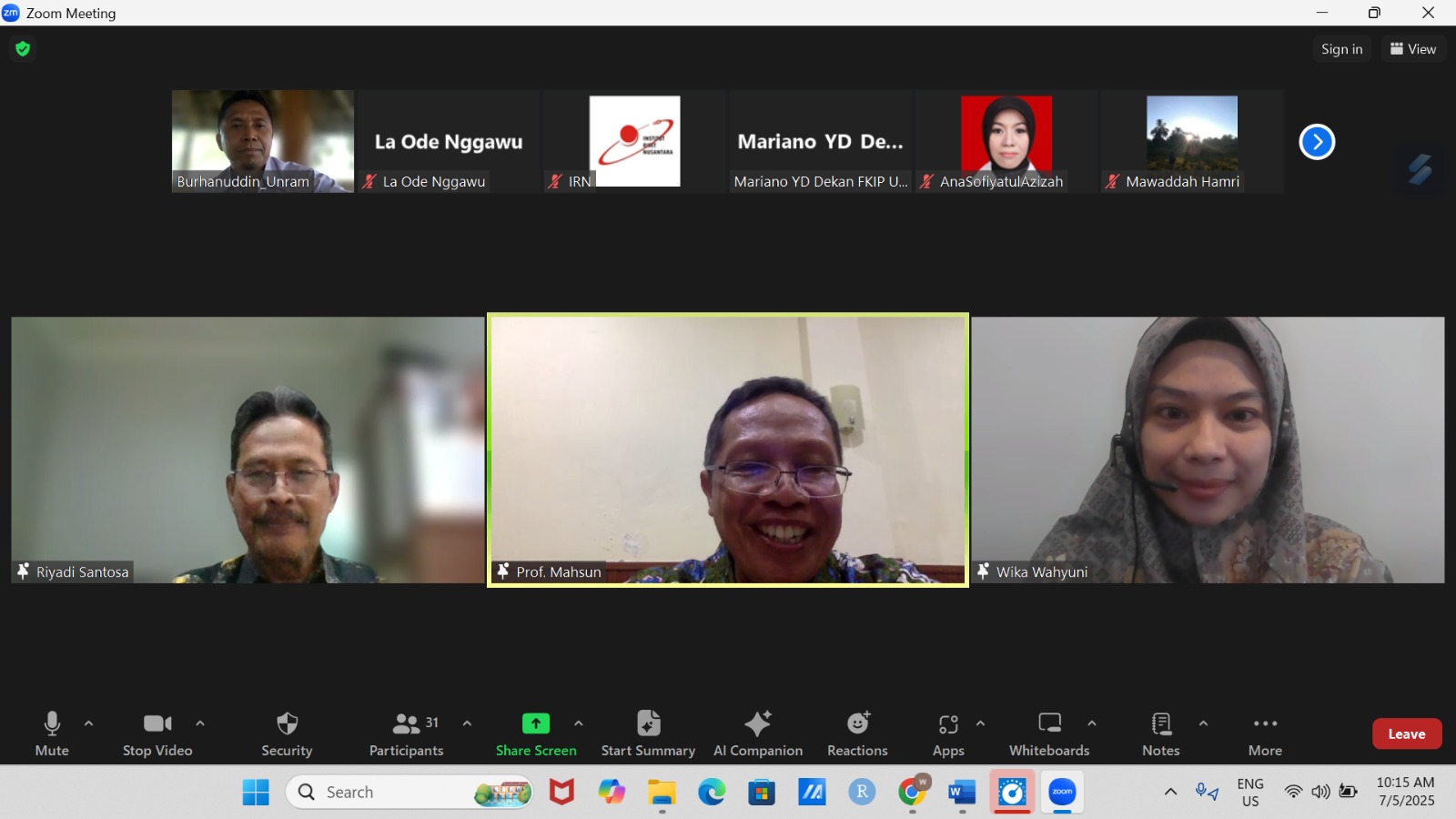Open the More options menu
The width and height of the screenshot is (1456, 819).
1265,733
